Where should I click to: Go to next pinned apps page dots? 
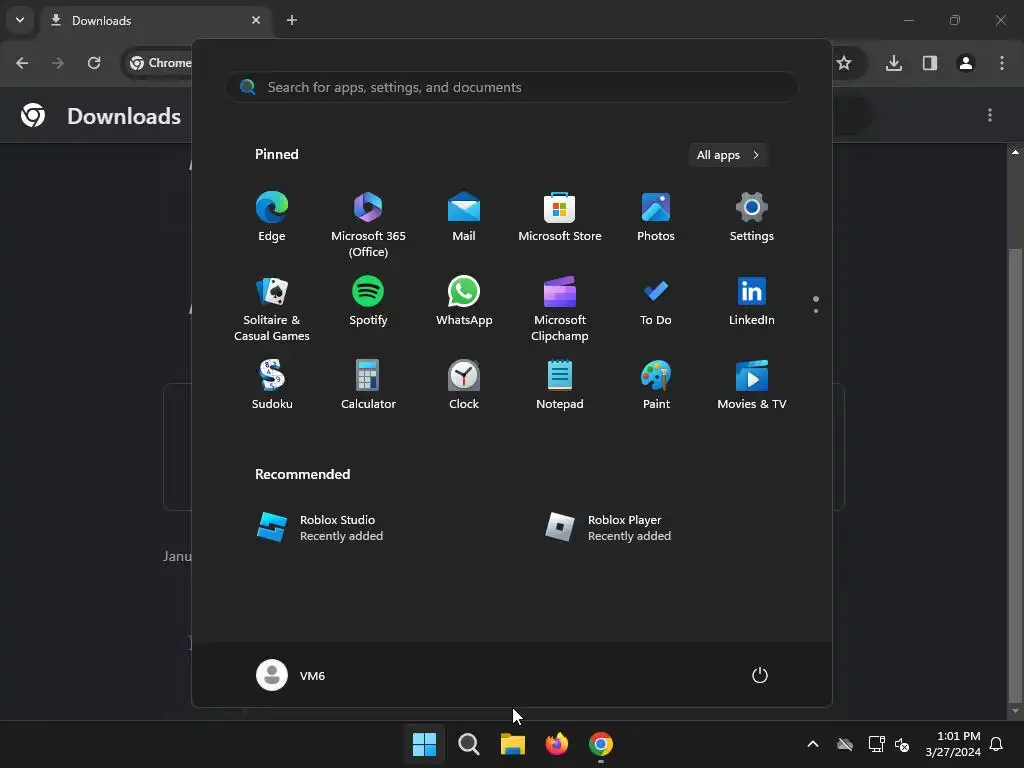(x=816, y=305)
